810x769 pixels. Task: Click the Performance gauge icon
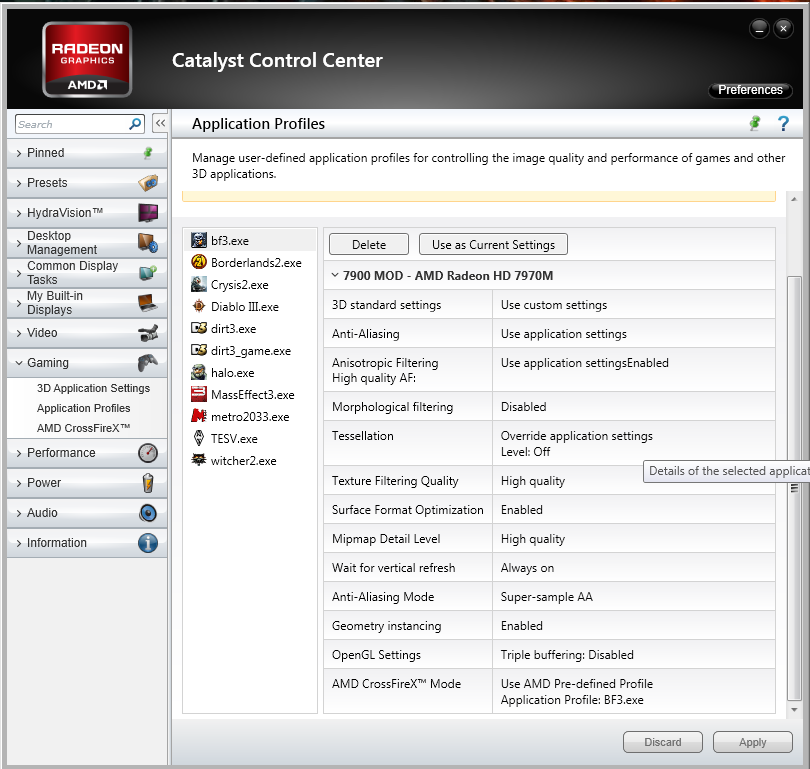click(x=148, y=453)
